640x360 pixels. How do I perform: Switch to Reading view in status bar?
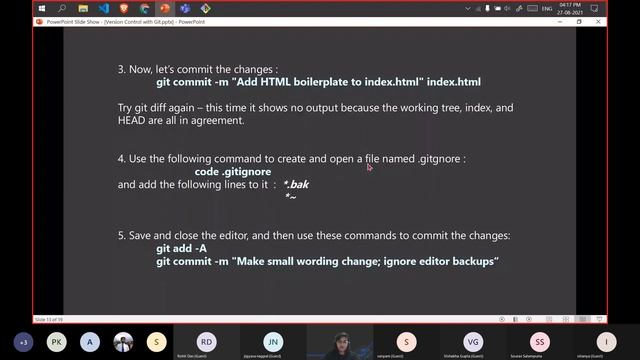(582, 319)
